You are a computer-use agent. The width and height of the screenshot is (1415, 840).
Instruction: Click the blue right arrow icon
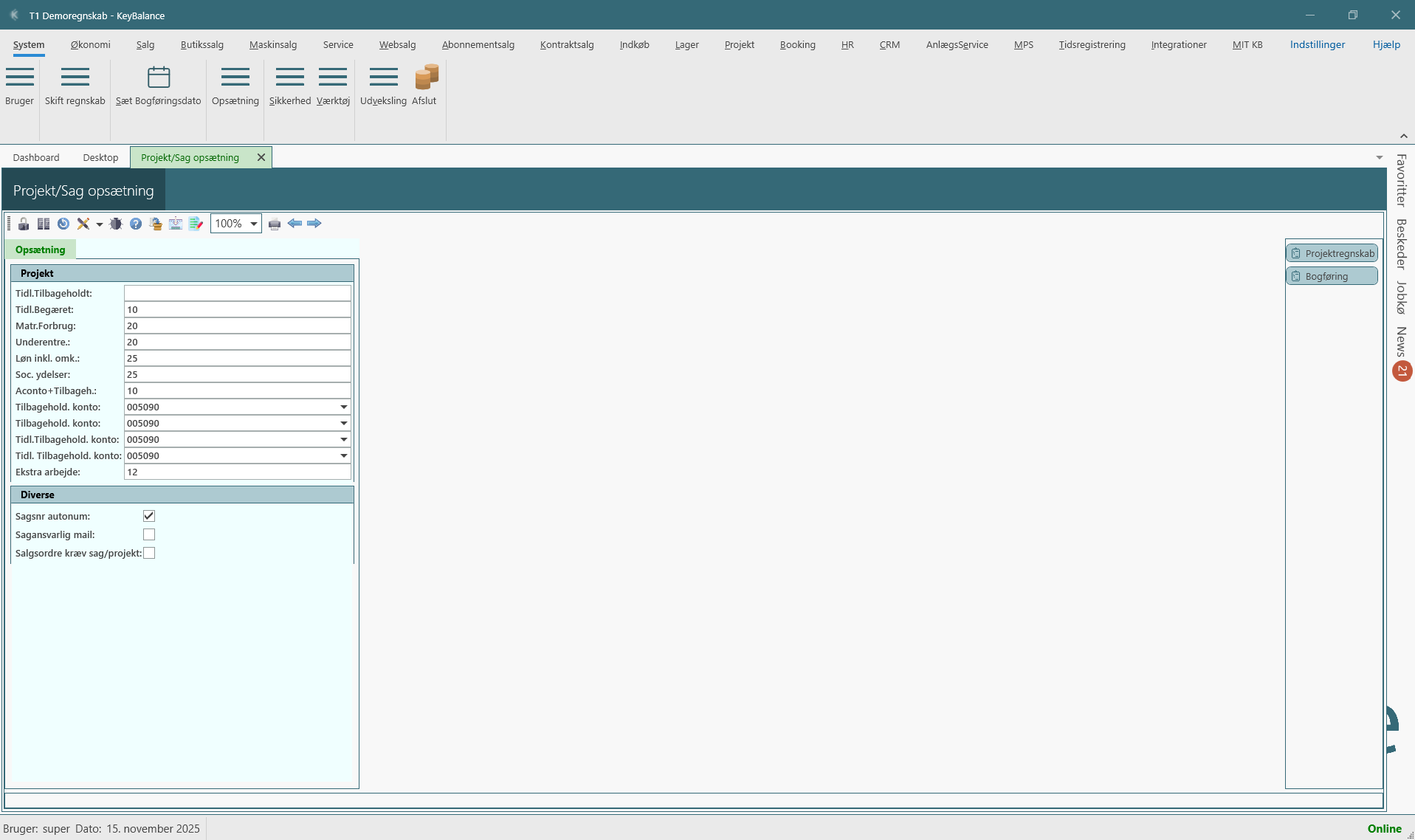(314, 224)
